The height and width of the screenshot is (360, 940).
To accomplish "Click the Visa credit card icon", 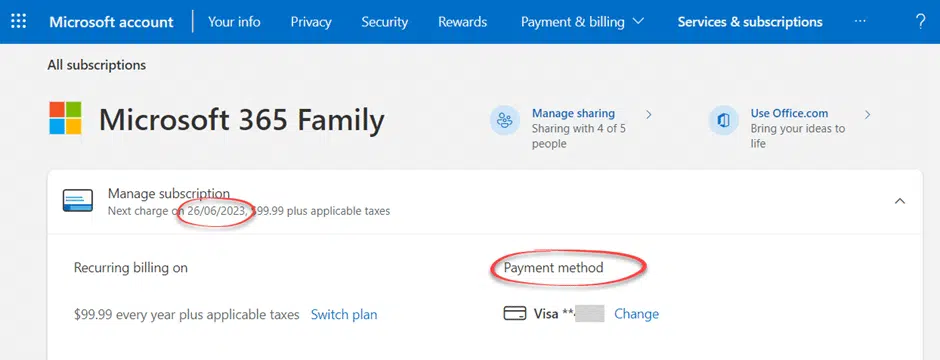I will click(x=515, y=313).
